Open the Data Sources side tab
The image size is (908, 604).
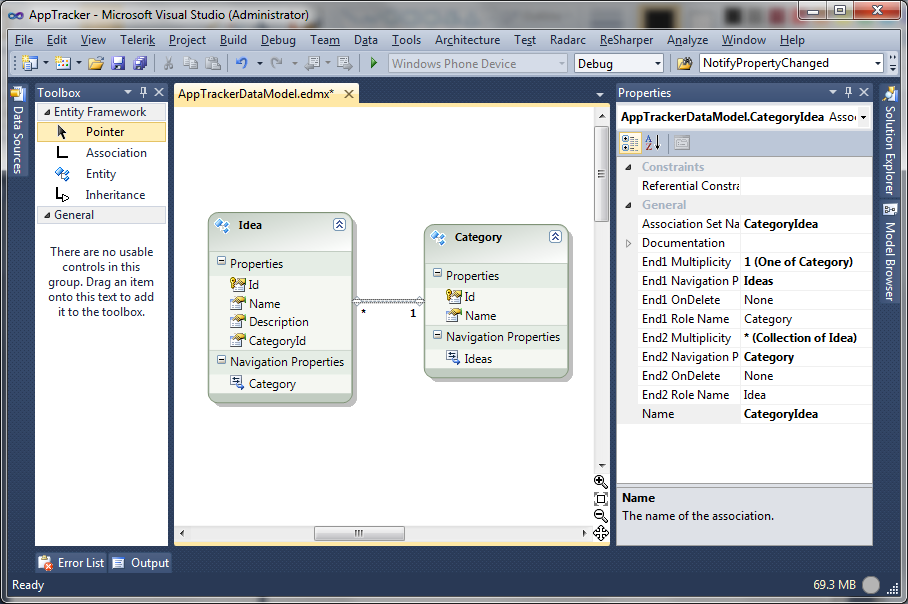tap(18, 130)
